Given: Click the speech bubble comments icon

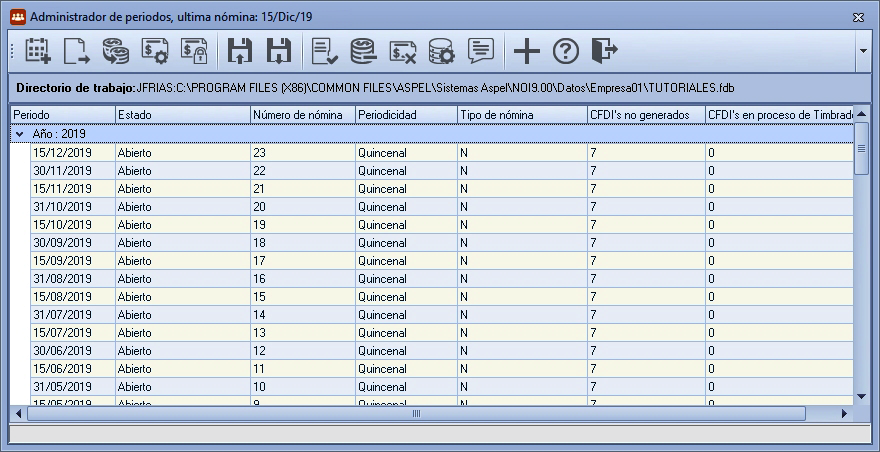Looking at the screenshot, I should tap(481, 51).
